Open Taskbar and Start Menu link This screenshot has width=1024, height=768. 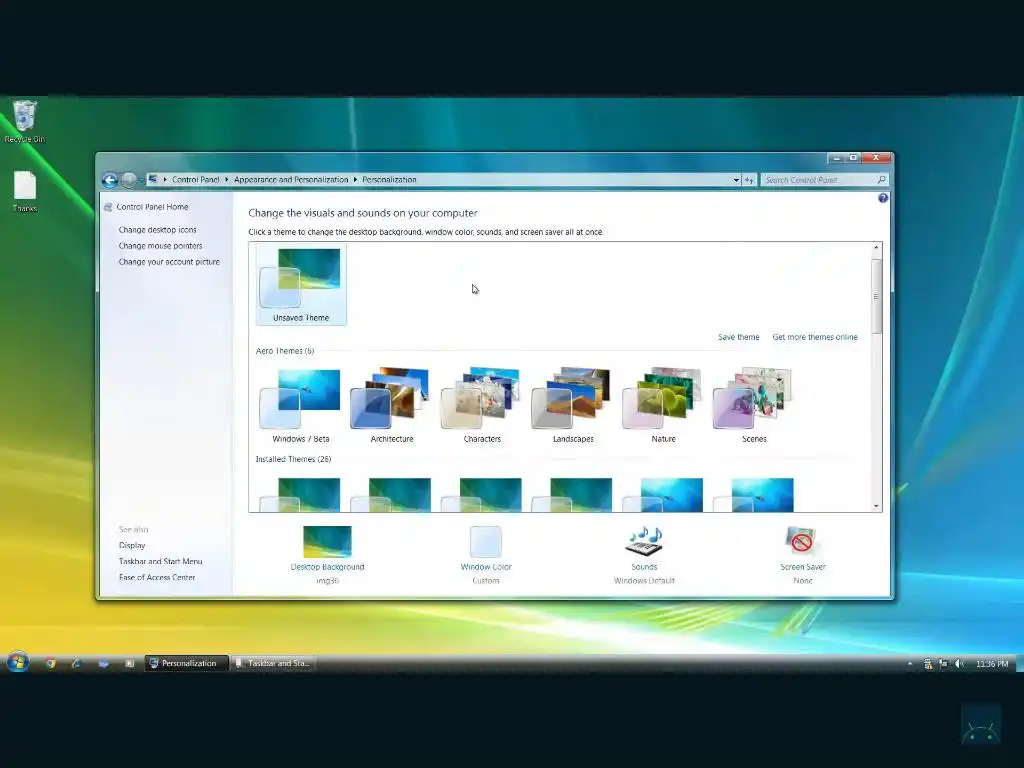pyautogui.click(x=161, y=562)
